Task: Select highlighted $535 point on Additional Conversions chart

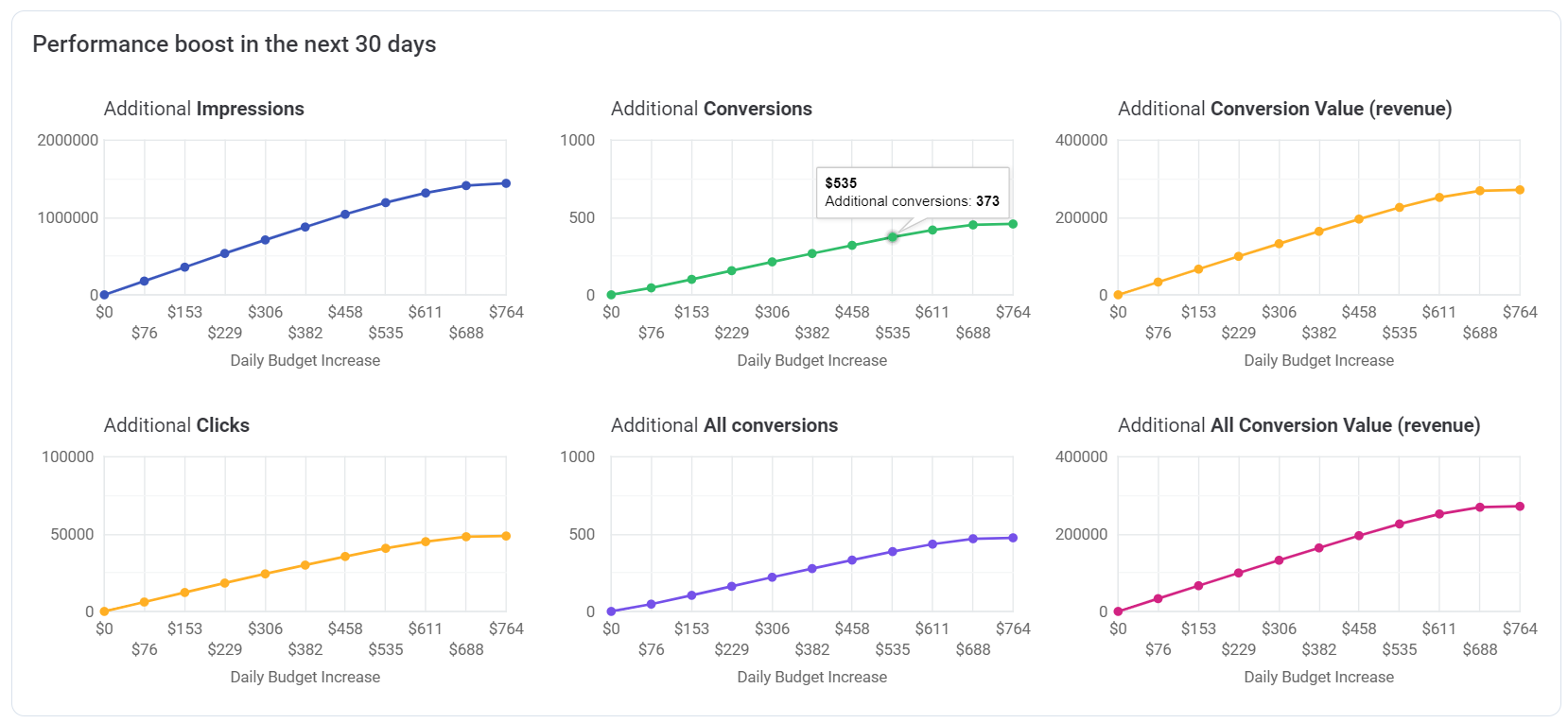Action: [892, 237]
